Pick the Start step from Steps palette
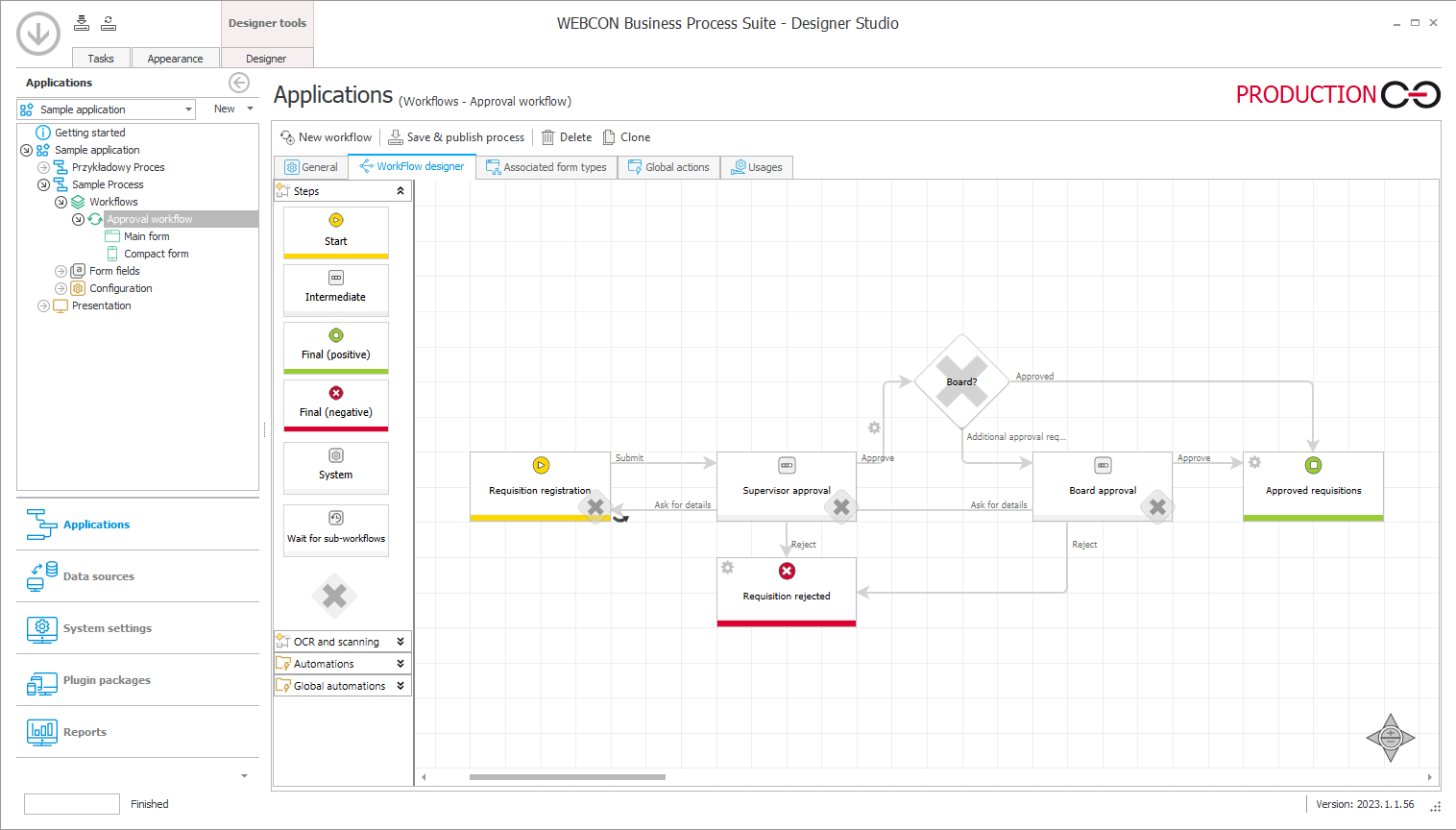 point(336,232)
